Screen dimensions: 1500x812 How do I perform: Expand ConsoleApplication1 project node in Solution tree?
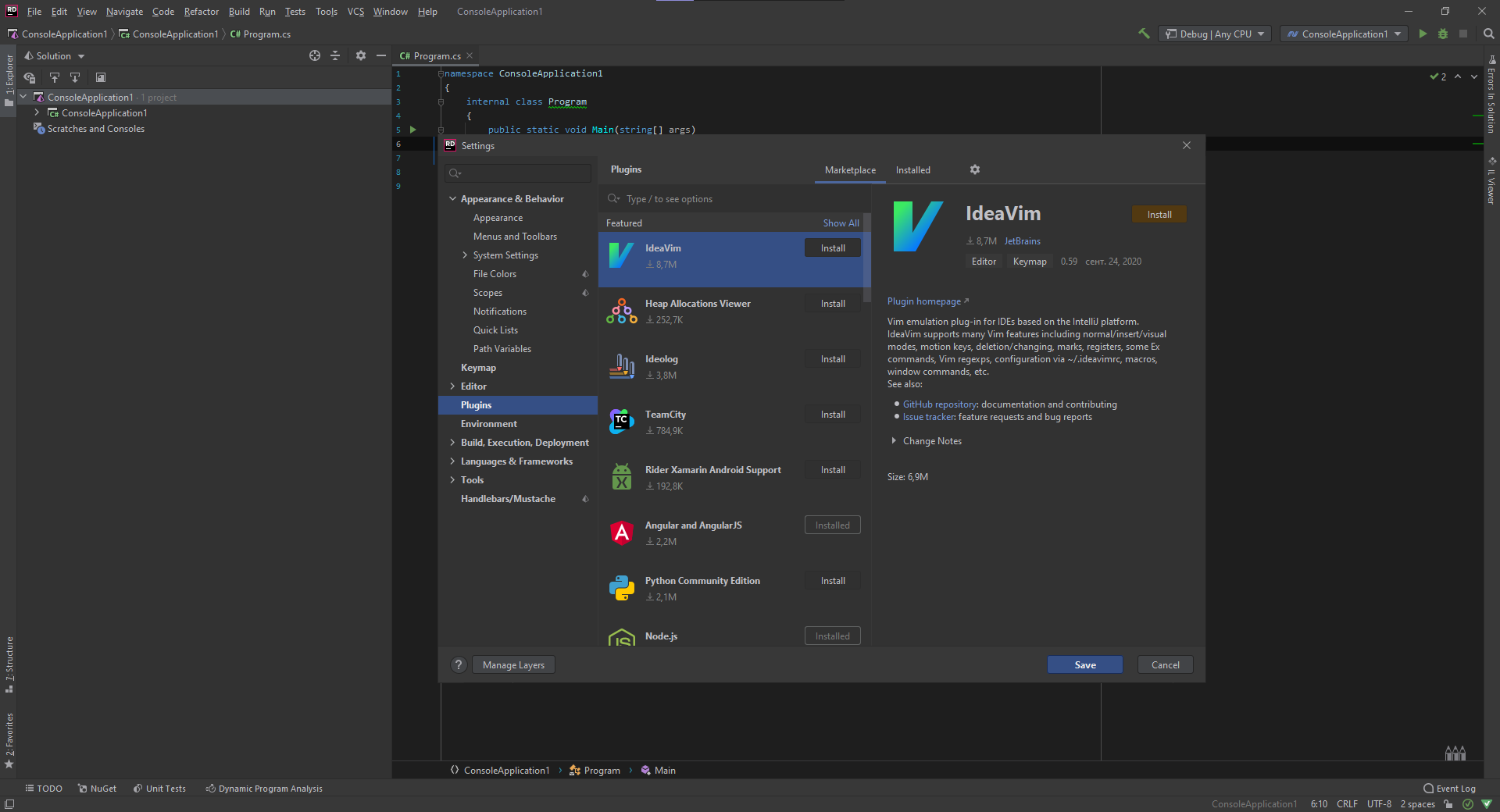point(37,113)
